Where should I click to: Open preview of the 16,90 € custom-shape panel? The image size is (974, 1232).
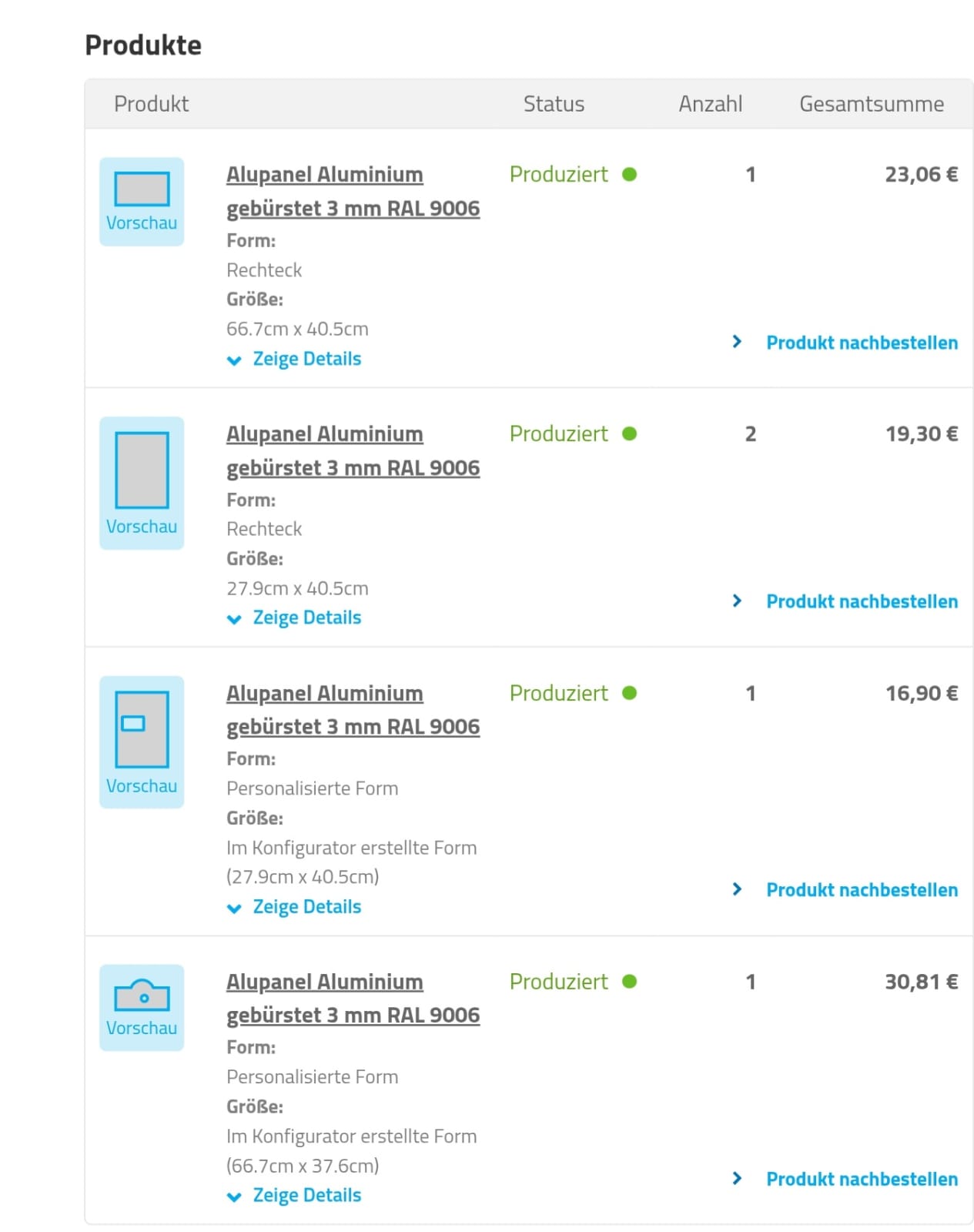(x=142, y=742)
